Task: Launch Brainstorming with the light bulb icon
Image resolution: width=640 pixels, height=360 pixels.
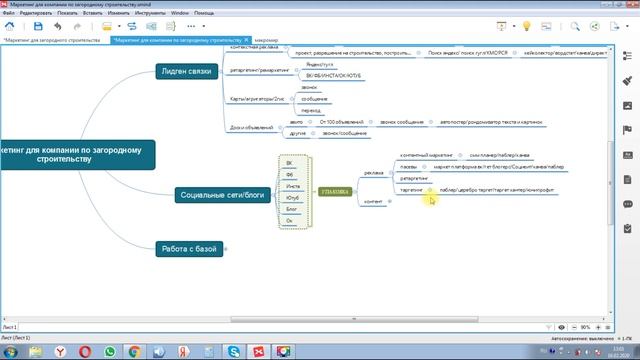Action: [527, 26]
